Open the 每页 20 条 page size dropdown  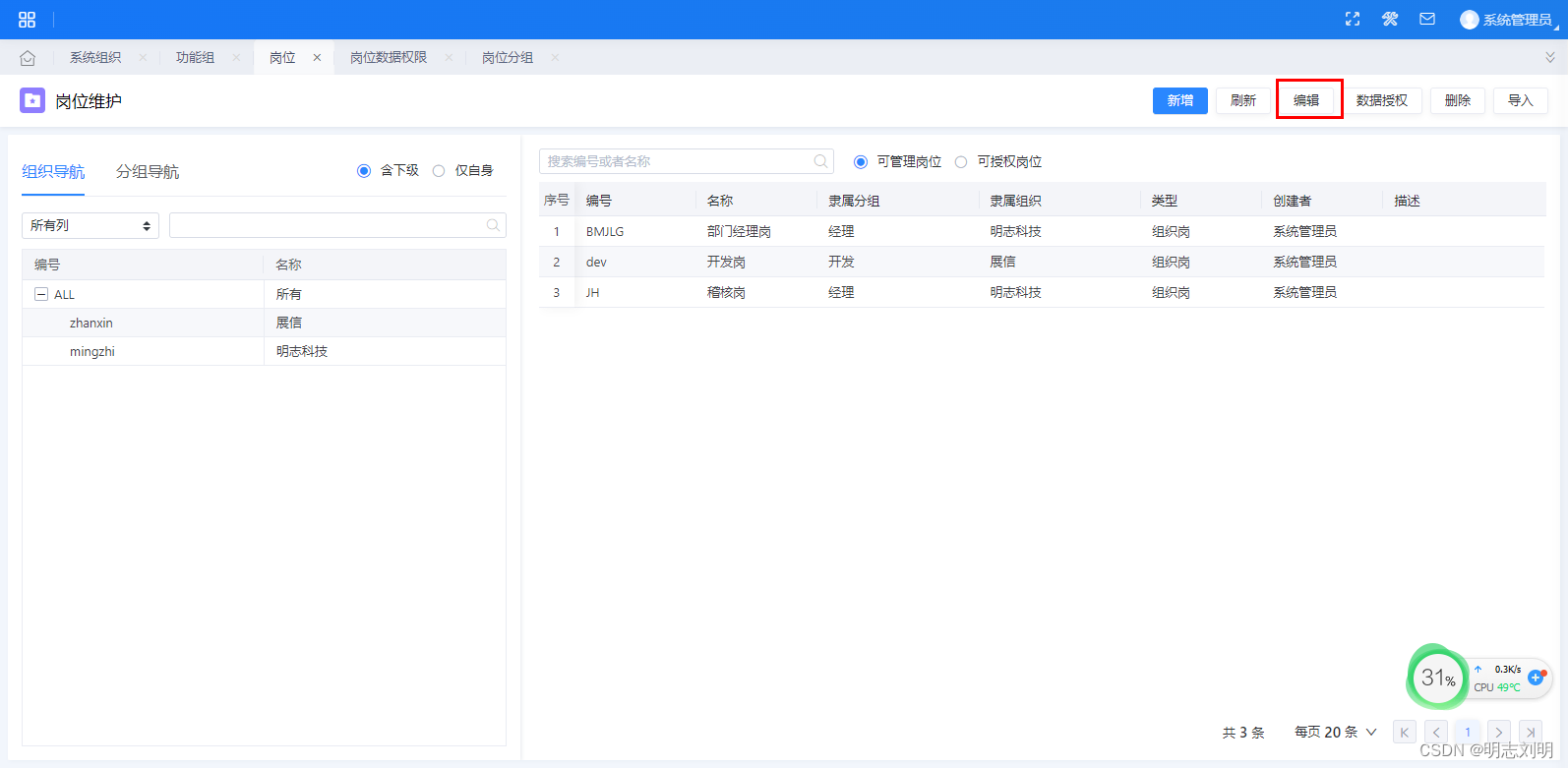tap(1336, 733)
